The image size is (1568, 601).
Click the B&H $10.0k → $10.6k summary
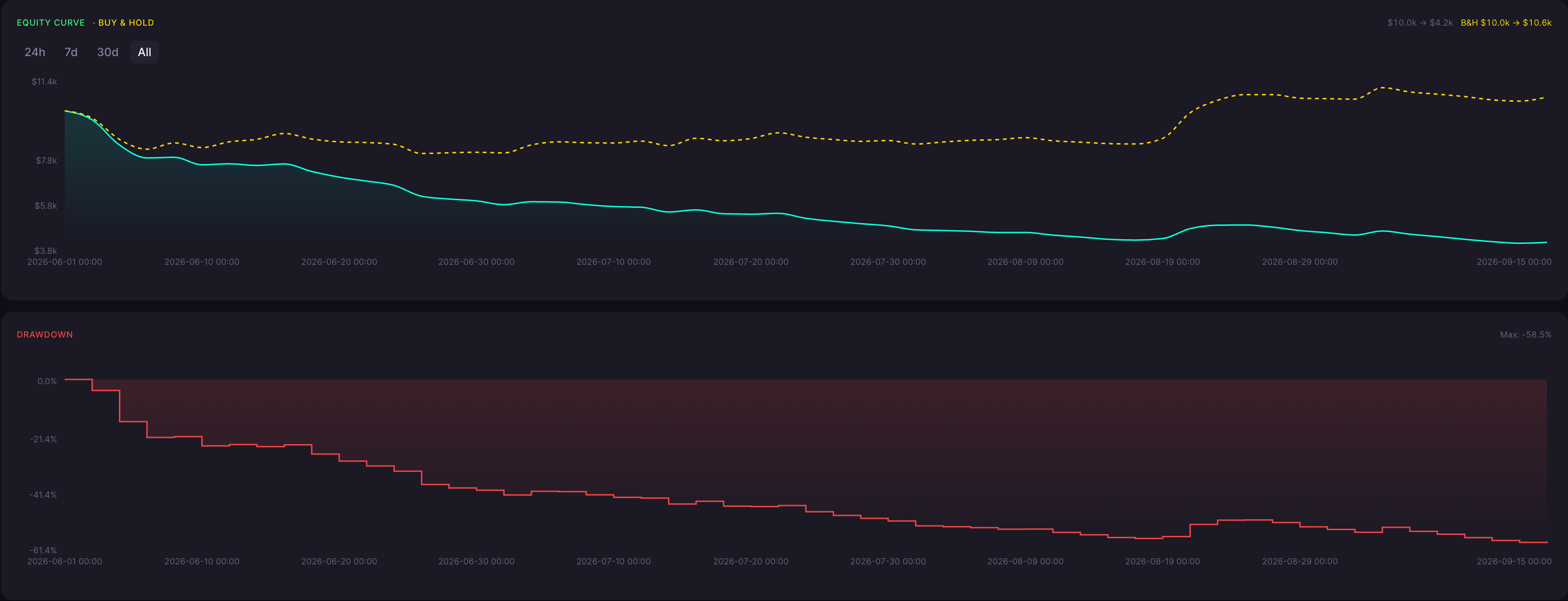point(1506,22)
